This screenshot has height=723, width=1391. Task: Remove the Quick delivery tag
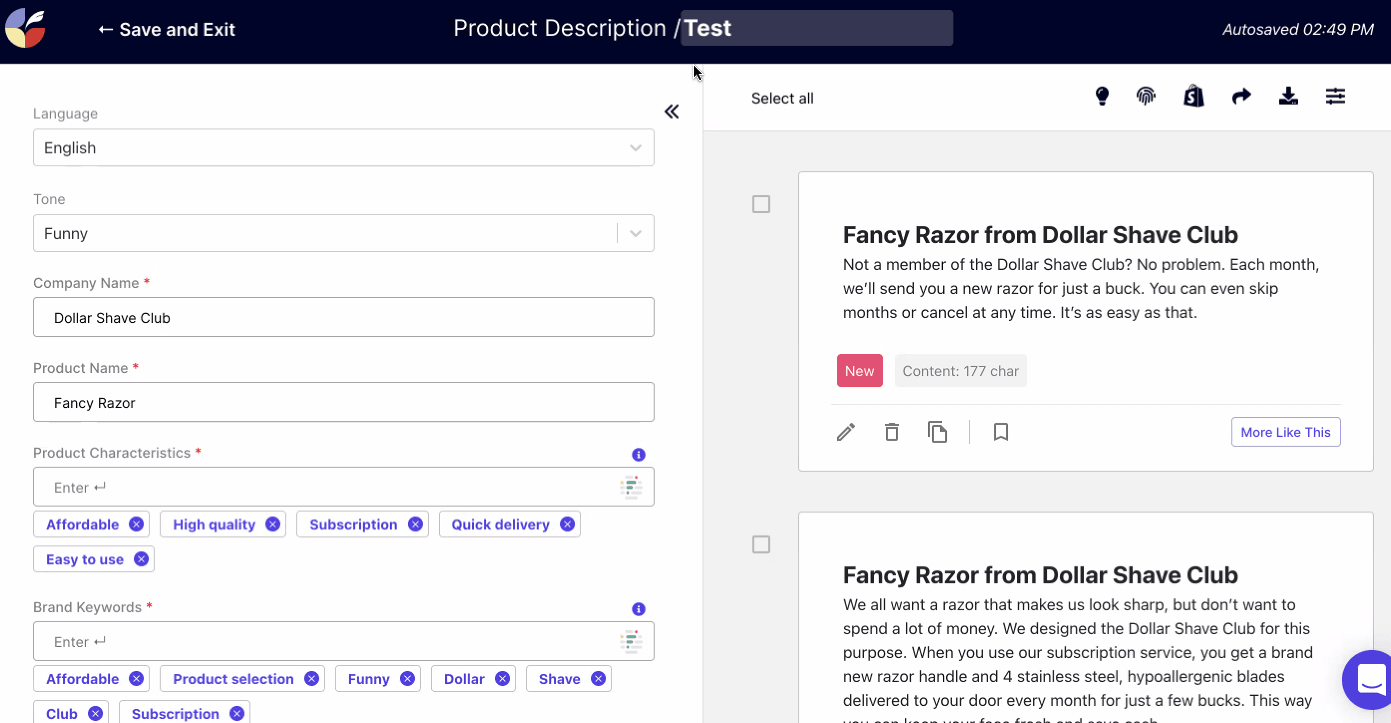(567, 524)
